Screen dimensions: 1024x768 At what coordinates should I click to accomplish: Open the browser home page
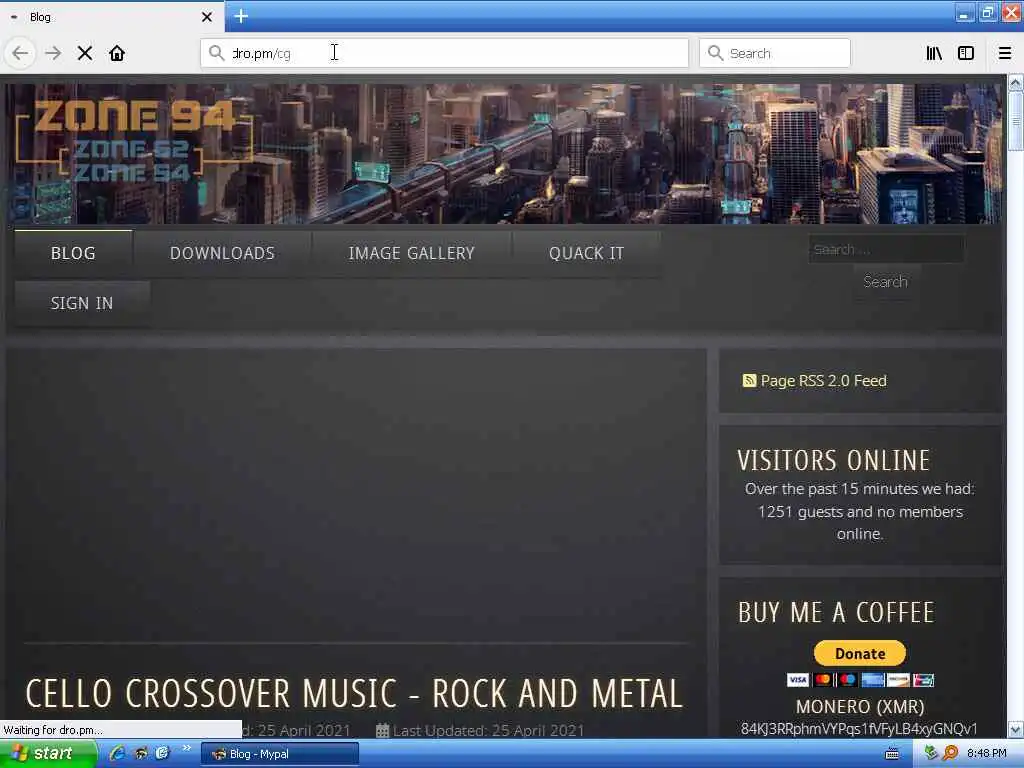(x=117, y=53)
